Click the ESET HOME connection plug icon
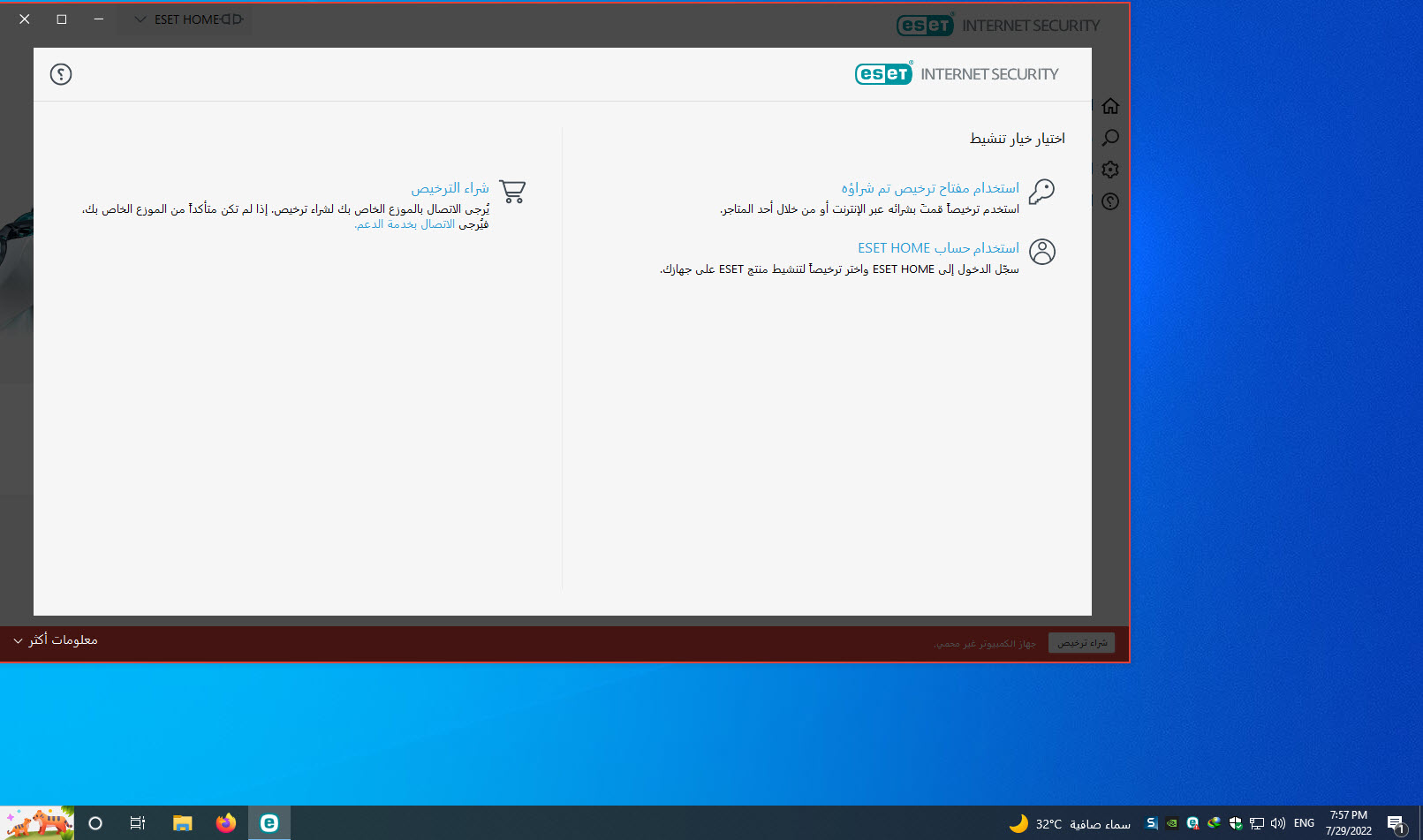Image resolution: width=1423 pixels, height=840 pixels. tap(231, 19)
